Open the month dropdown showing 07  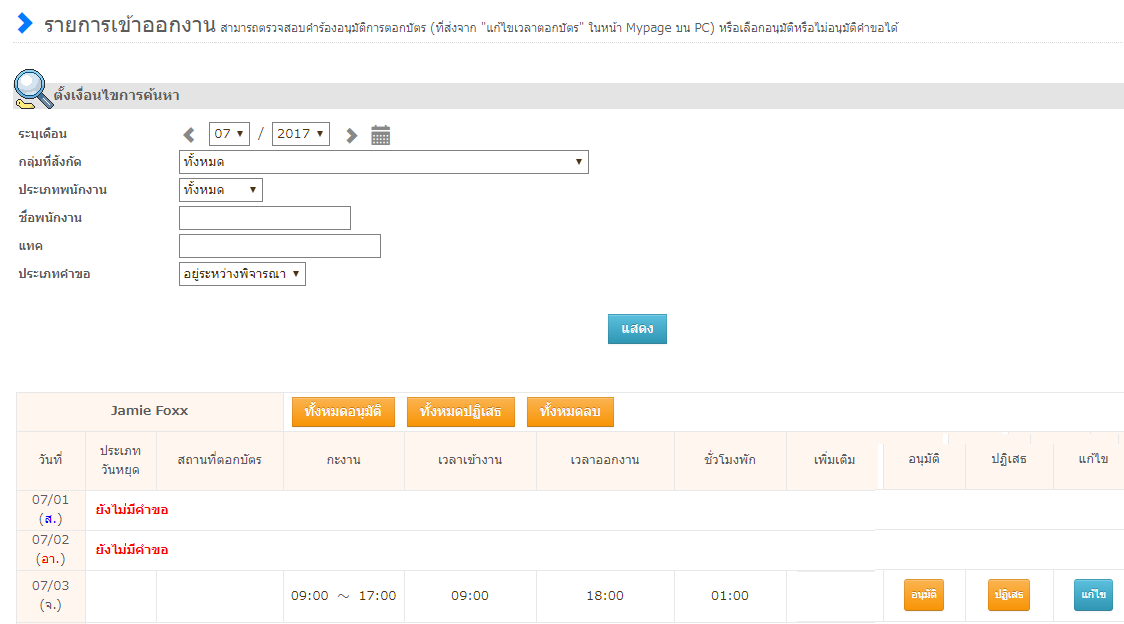229,134
